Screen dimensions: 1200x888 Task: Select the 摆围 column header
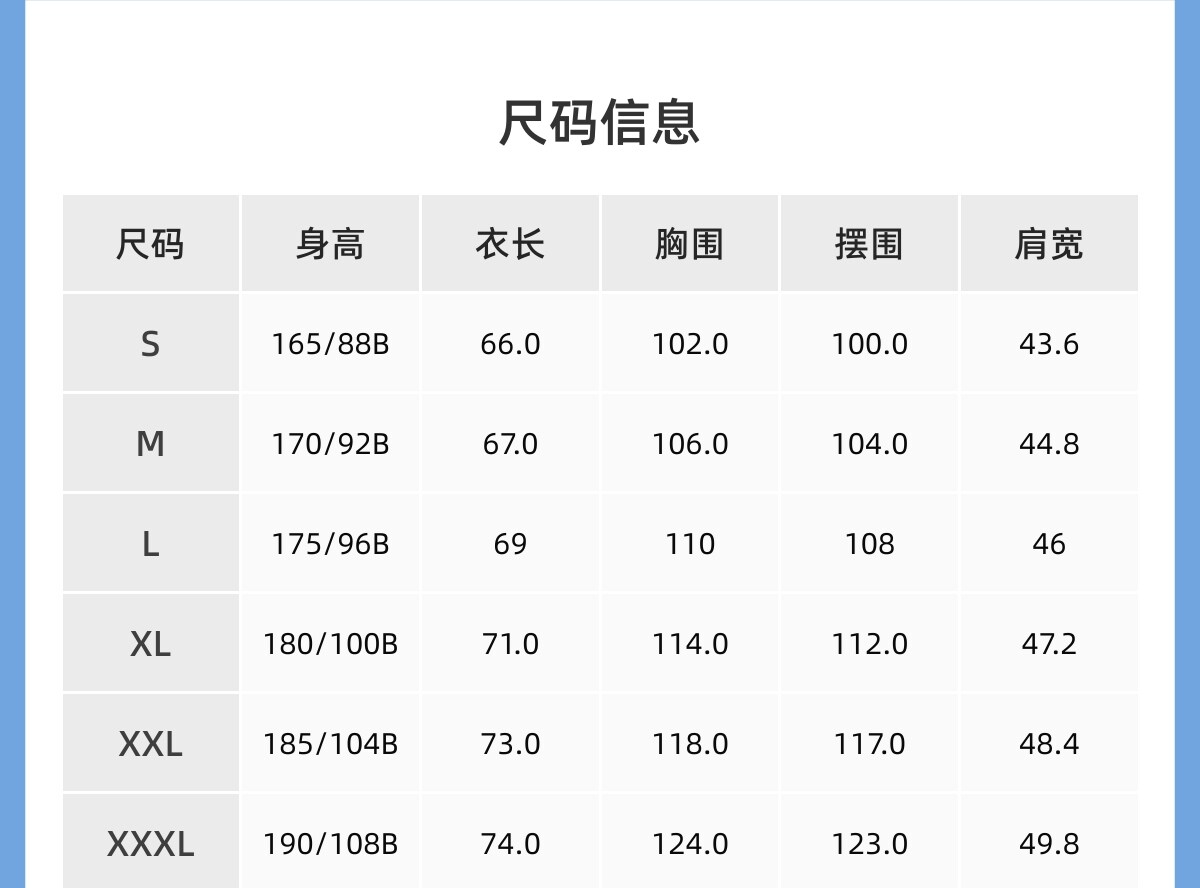tap(869, 244)
